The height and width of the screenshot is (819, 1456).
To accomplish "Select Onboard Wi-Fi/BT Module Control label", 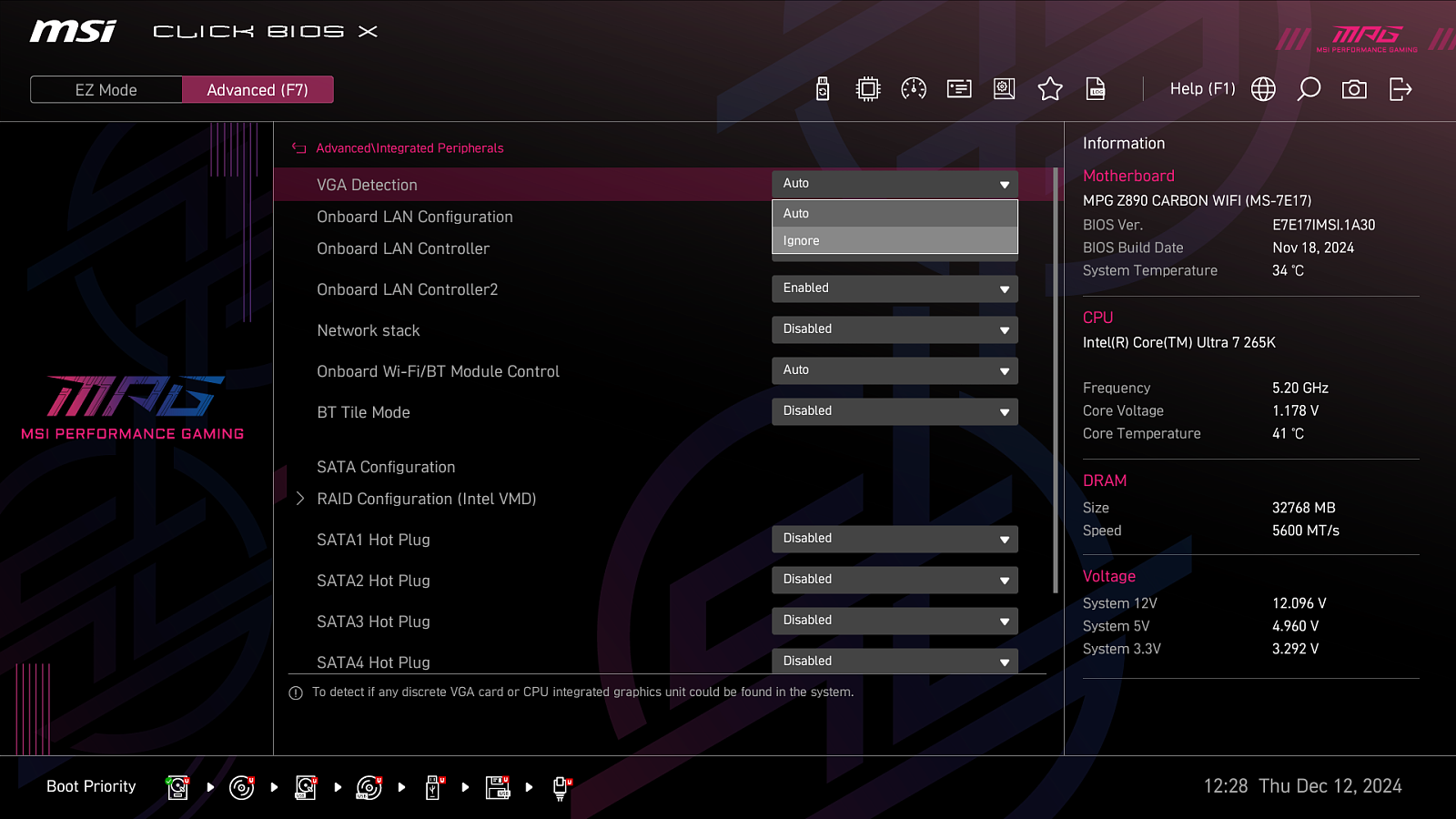I will tap(438, 371).
